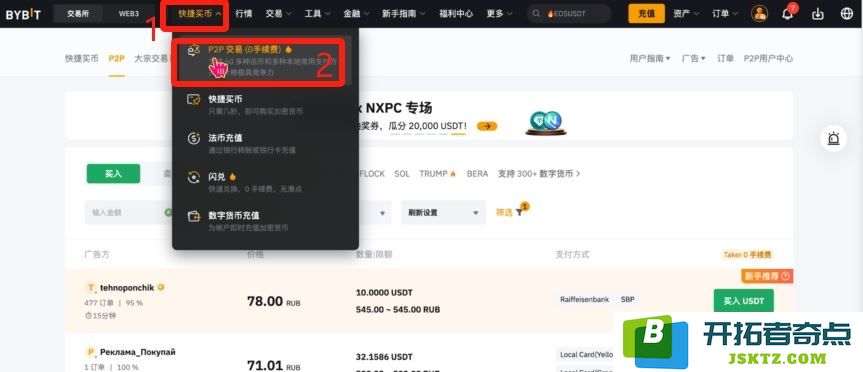Open the 福利中心 menu item
Screen dimensions: 863x372
(x=456, y=14)
